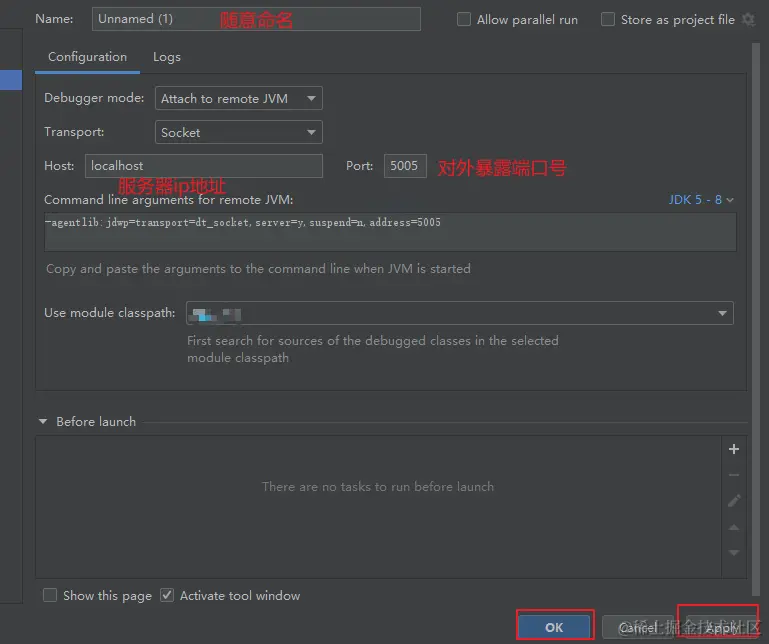The height and width of the screenshot is (644, 769).
Task: Open the Debugger mode dropdown
Action: [x=238, y=98]
